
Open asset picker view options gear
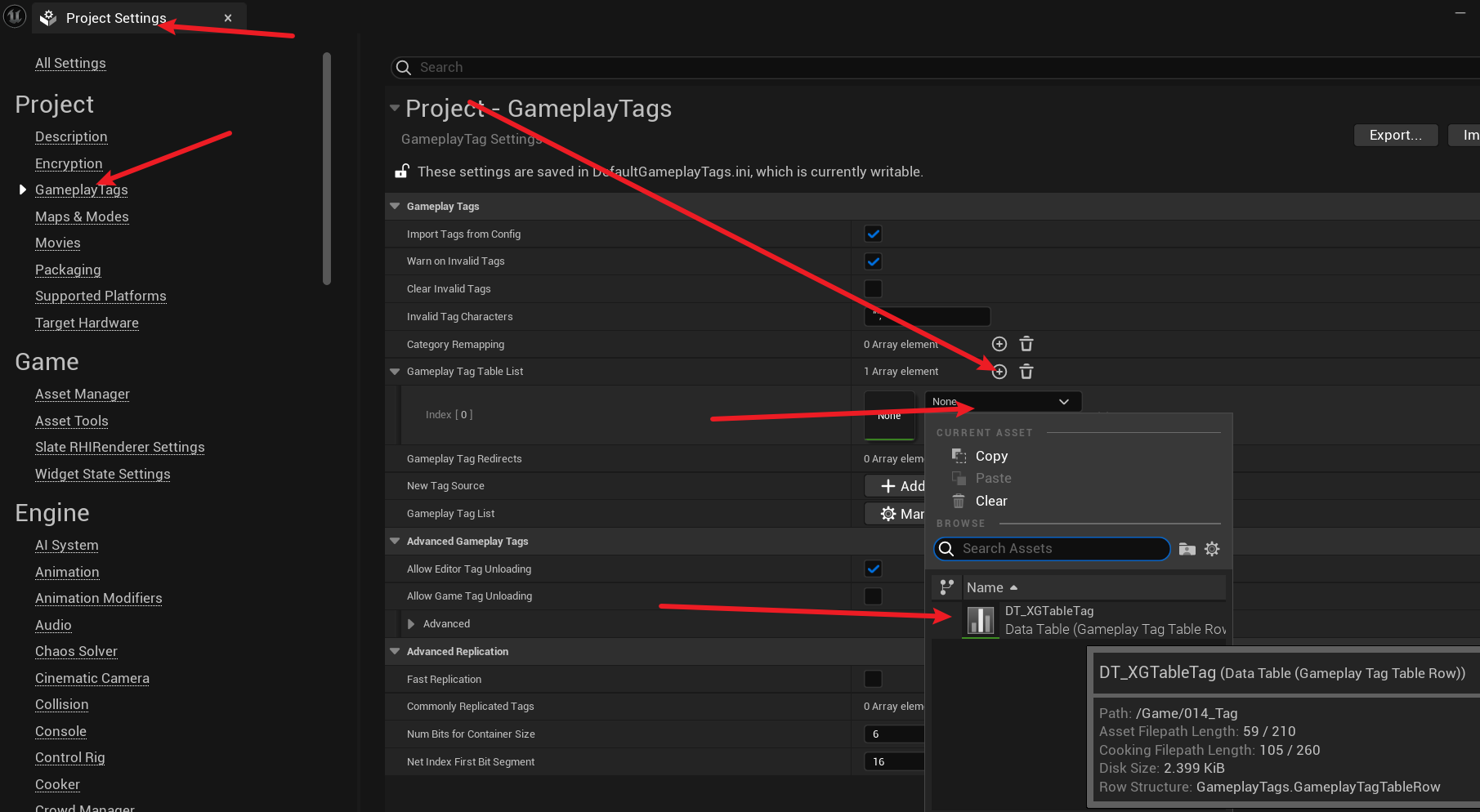click(1212, 549)
